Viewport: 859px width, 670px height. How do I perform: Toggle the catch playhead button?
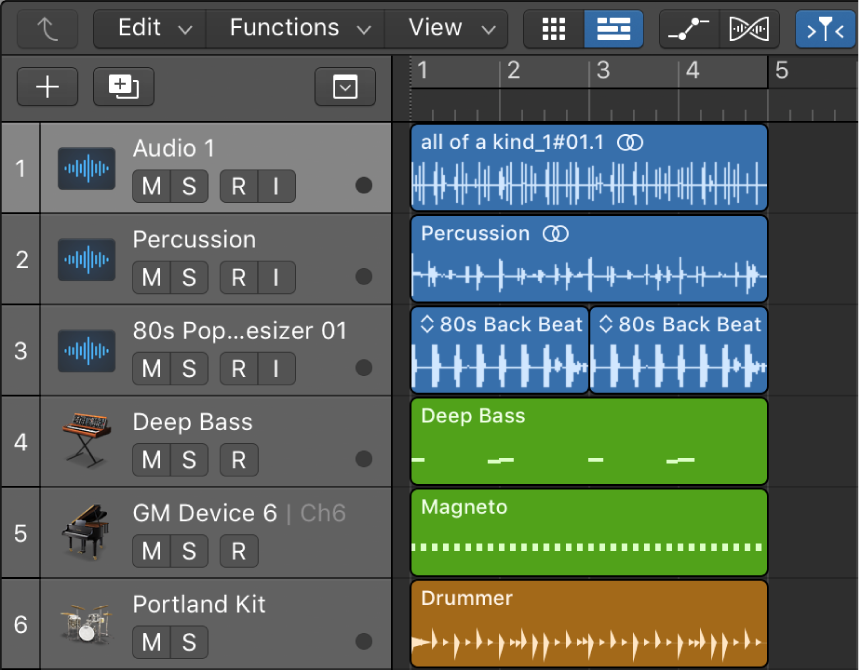coord(825,28)
